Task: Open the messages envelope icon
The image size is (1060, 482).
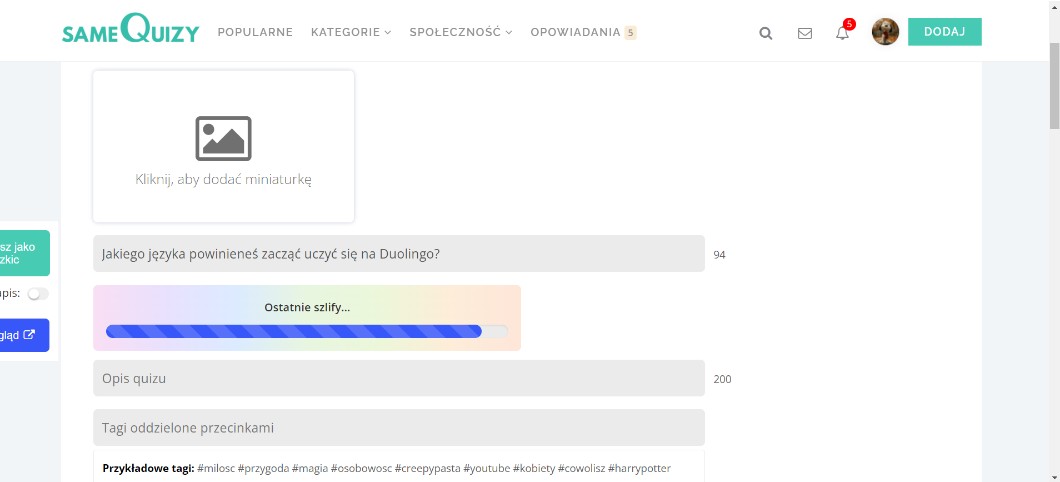Action: 805,33
